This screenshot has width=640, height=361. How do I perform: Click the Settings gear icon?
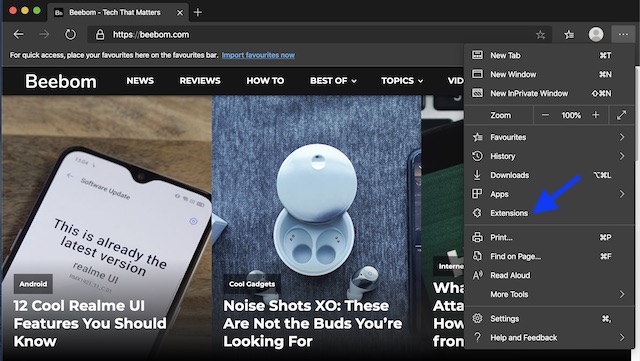[x=477, y=318]
